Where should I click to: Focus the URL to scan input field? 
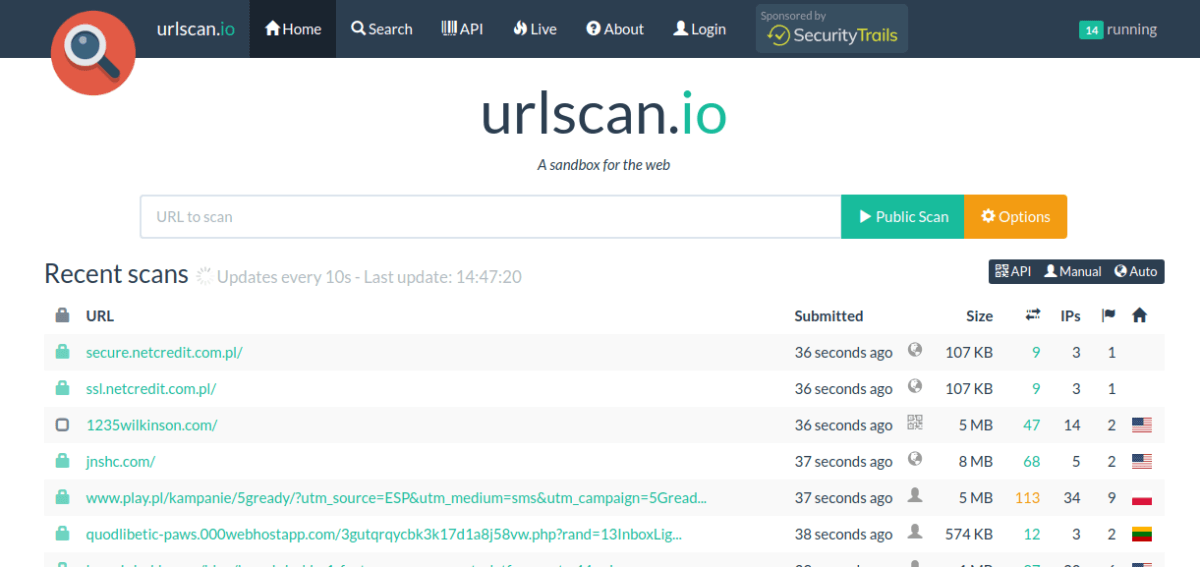[x=491, y=217]
